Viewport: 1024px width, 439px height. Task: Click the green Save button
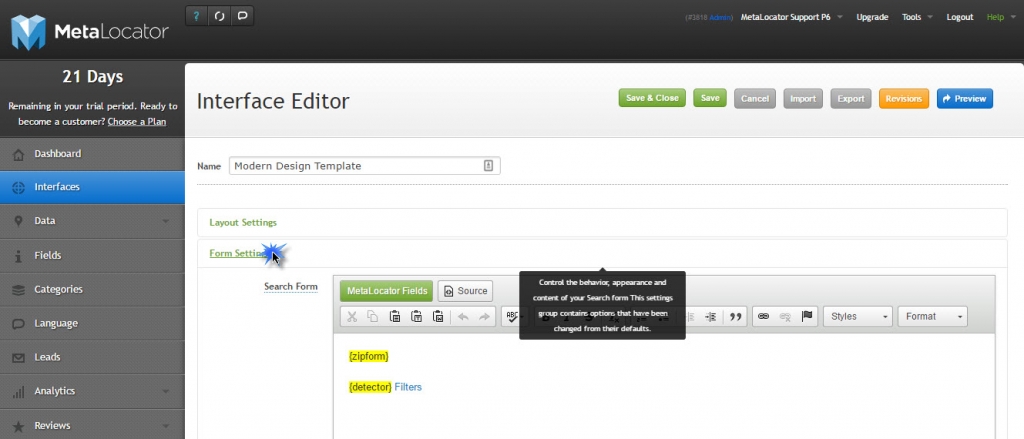710,98
